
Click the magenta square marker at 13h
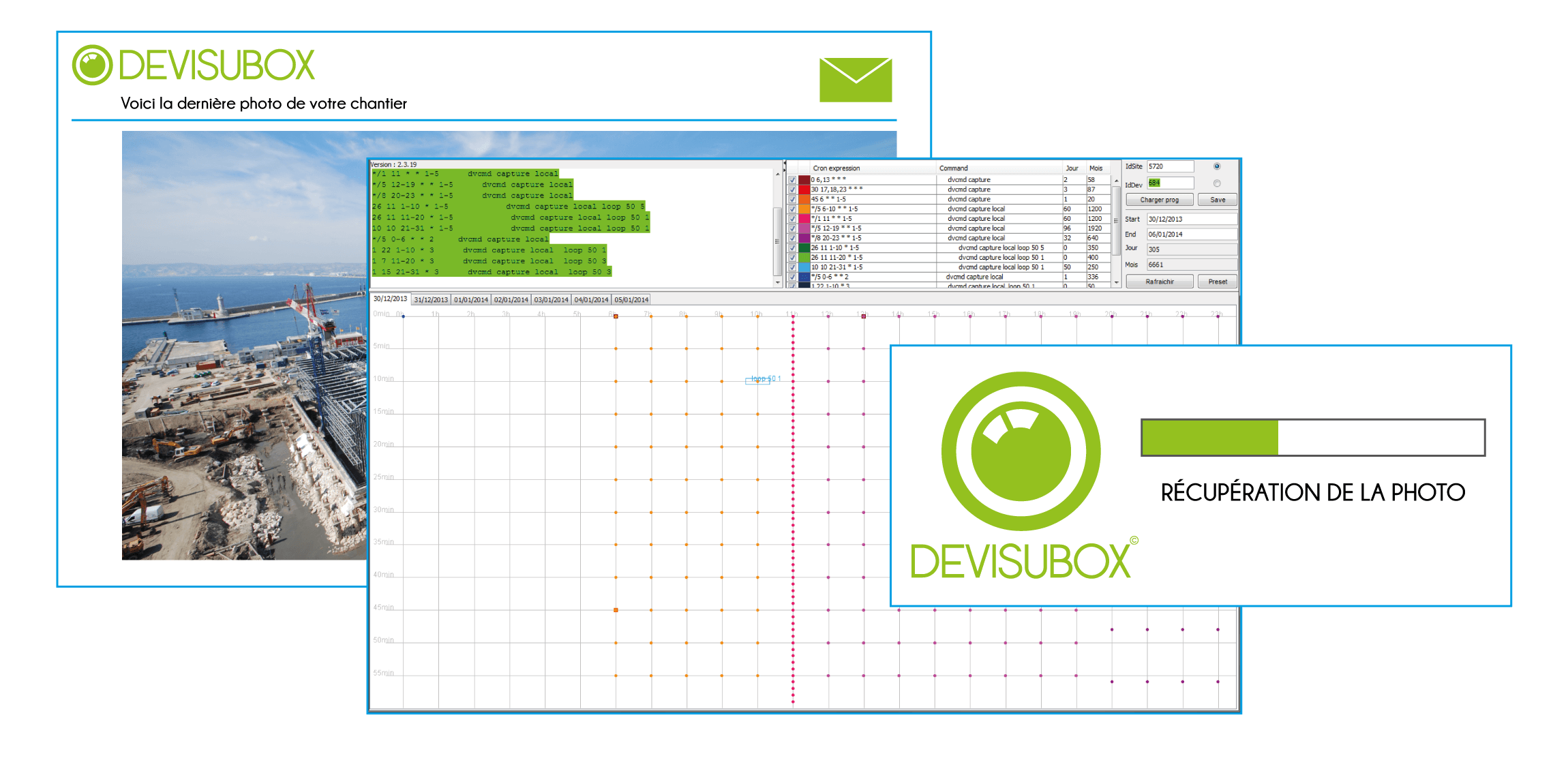point(863,316)
